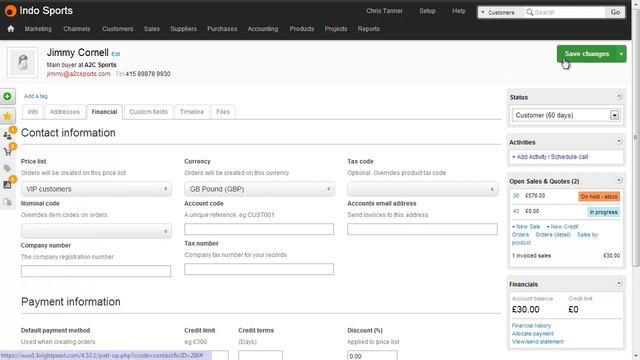This screenshot has height=360, width=640.
Task: Click the Add a tag link
Action: coord(36,96)
